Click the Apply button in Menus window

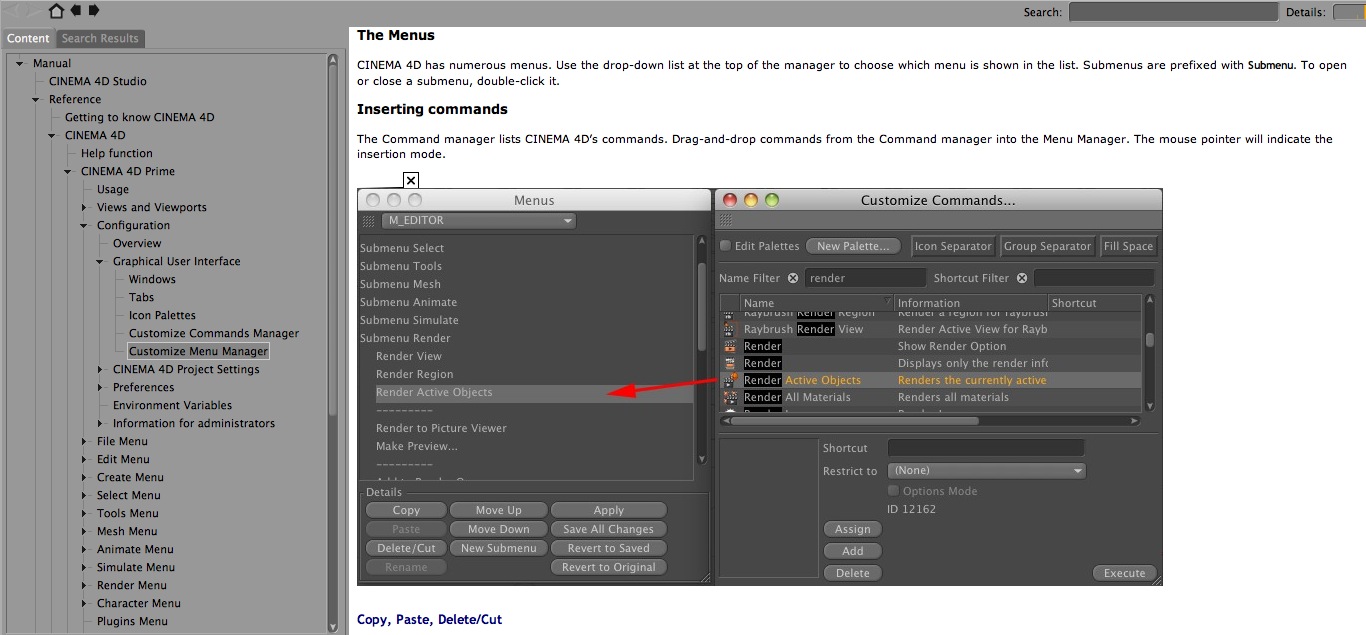608,510
